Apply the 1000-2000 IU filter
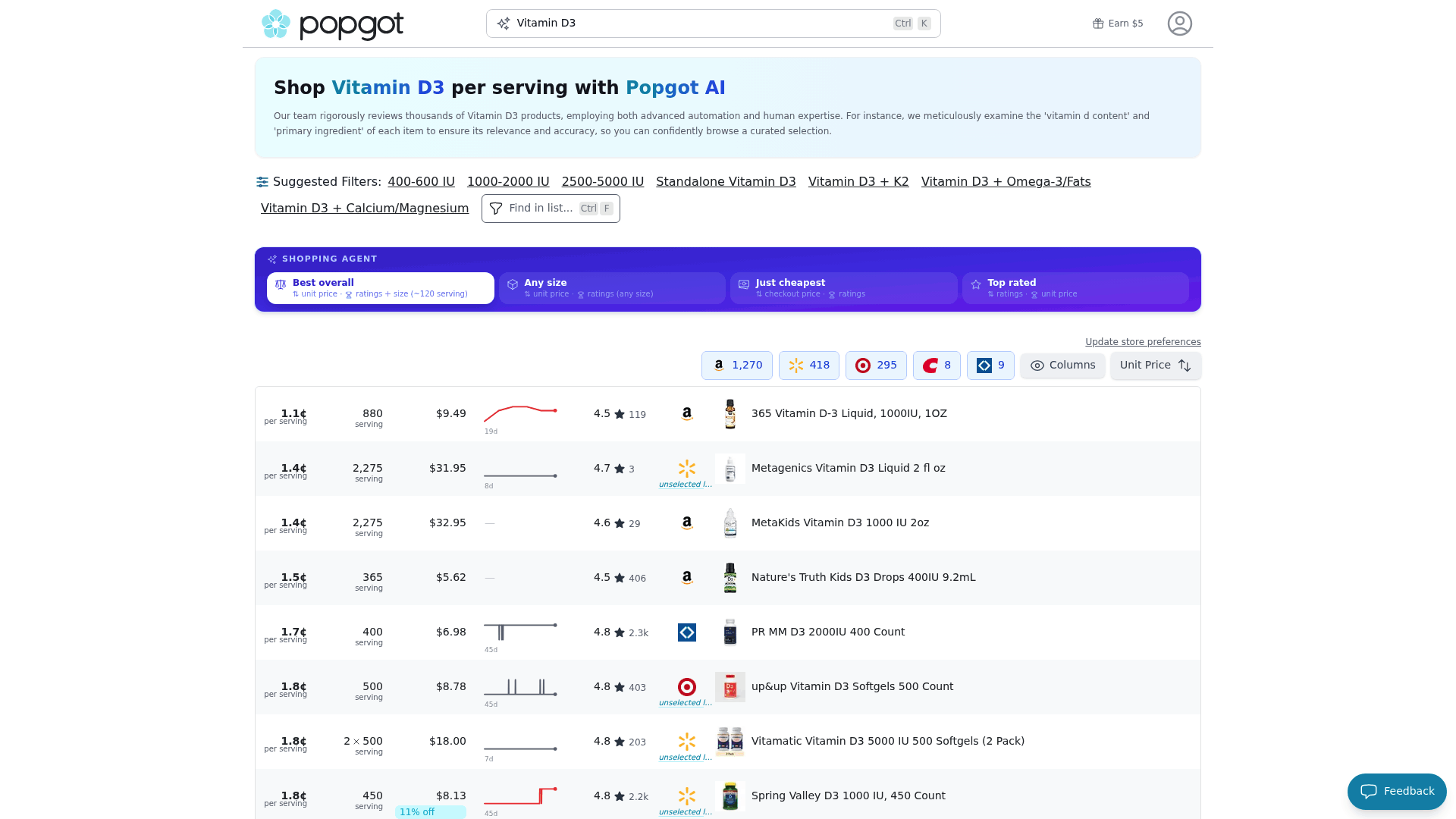The width and height of the screenshot is (1456, 819). click(508, 182)
